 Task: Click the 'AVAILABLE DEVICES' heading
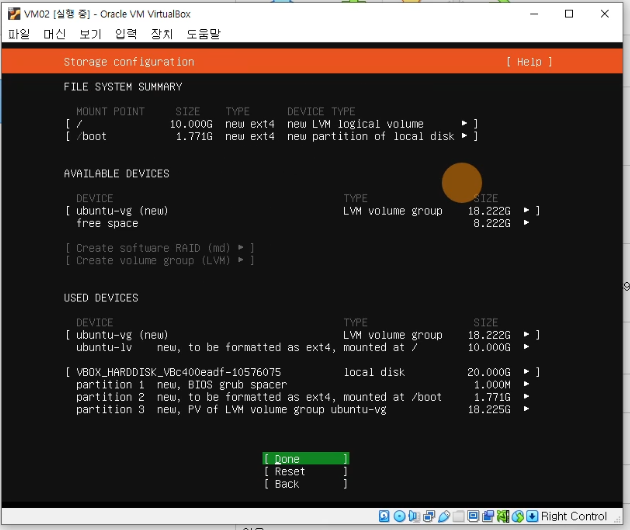117,174
